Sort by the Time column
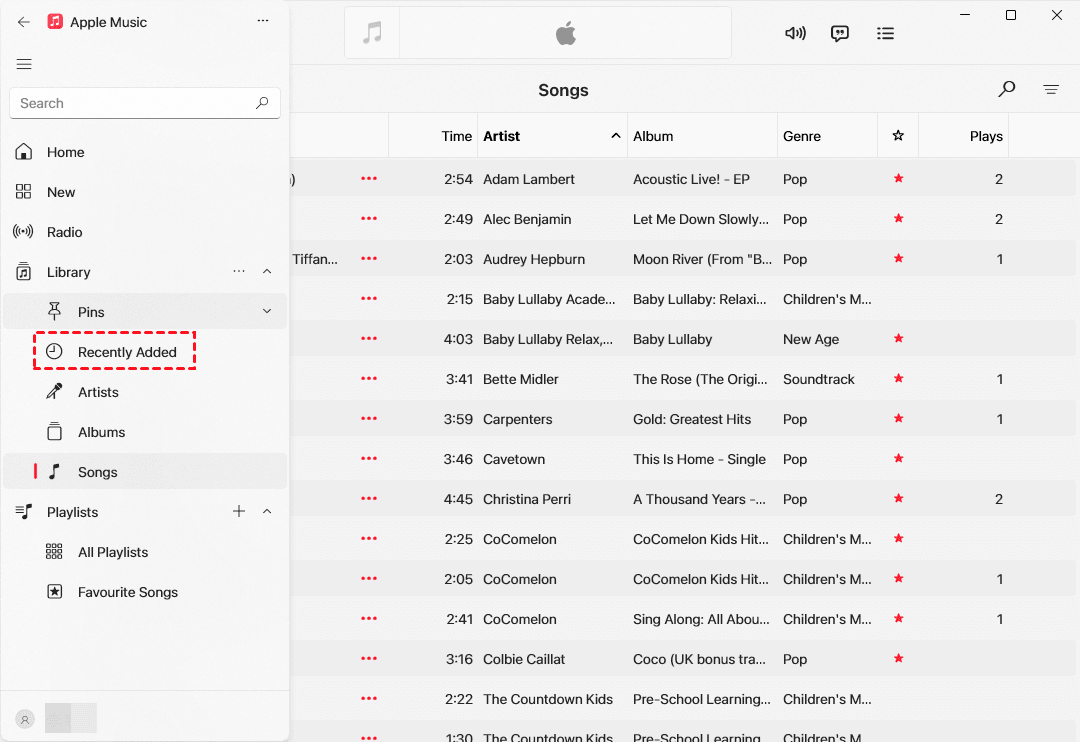 (x=433, y=136)
